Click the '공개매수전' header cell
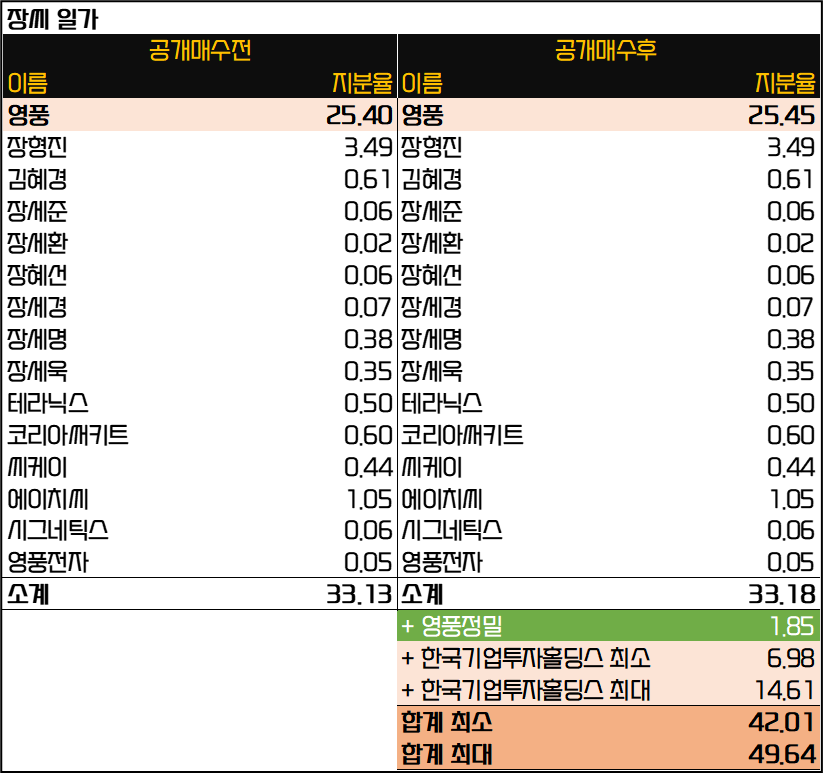Screen dimensions: 823x773 pos(200,50)
